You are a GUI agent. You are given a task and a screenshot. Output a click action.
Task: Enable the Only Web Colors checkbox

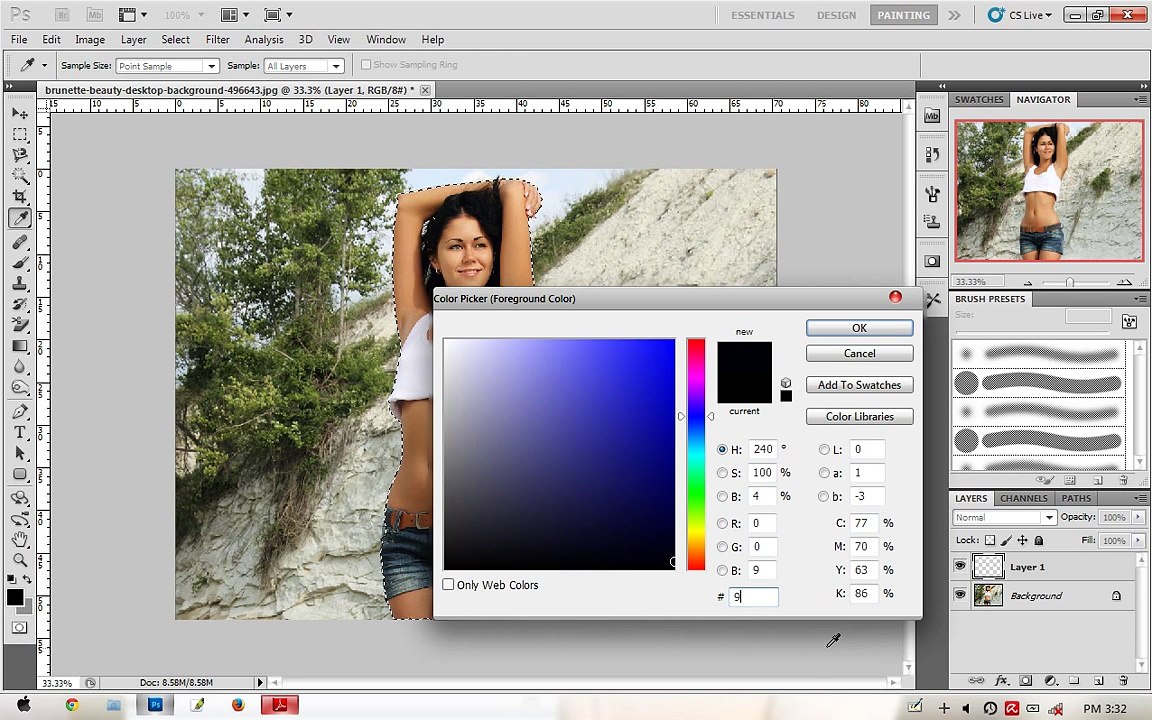click(x=449, y=585)
